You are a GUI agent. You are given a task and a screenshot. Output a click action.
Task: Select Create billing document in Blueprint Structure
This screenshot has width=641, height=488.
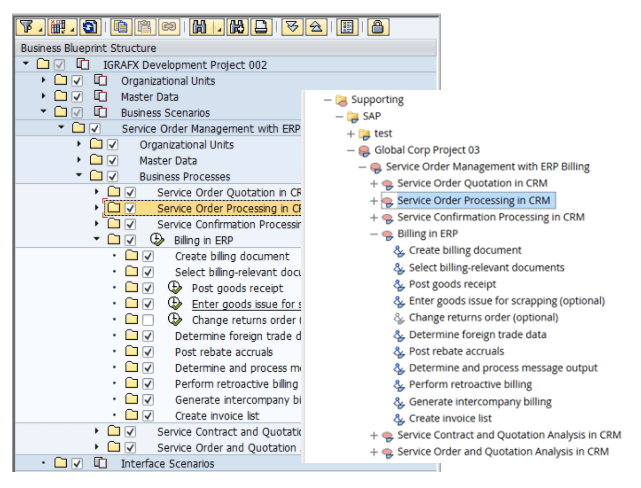click(232, 256)
